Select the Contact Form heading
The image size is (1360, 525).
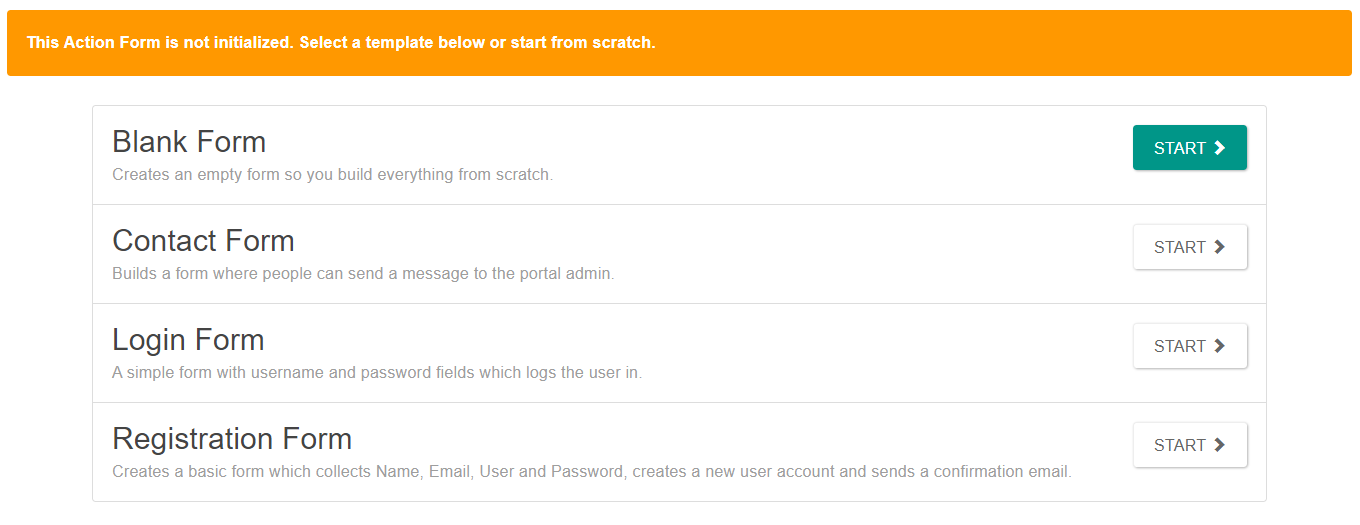point(203,241)
